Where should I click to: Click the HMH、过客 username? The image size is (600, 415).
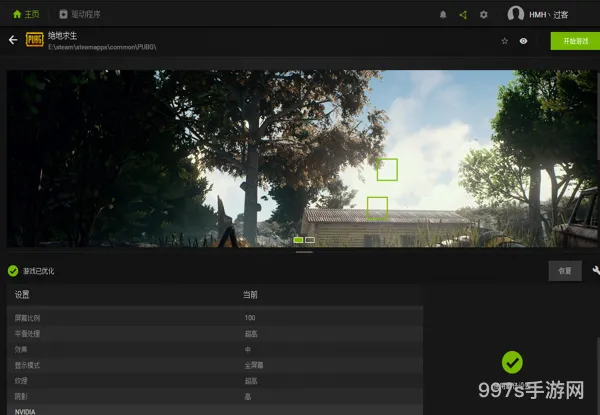(x=548, y=15)
